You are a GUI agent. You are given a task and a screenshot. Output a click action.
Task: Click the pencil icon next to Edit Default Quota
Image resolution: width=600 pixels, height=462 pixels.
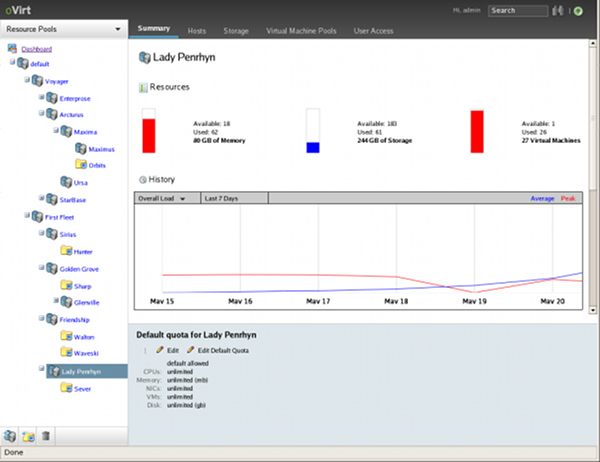click(190, 350)
